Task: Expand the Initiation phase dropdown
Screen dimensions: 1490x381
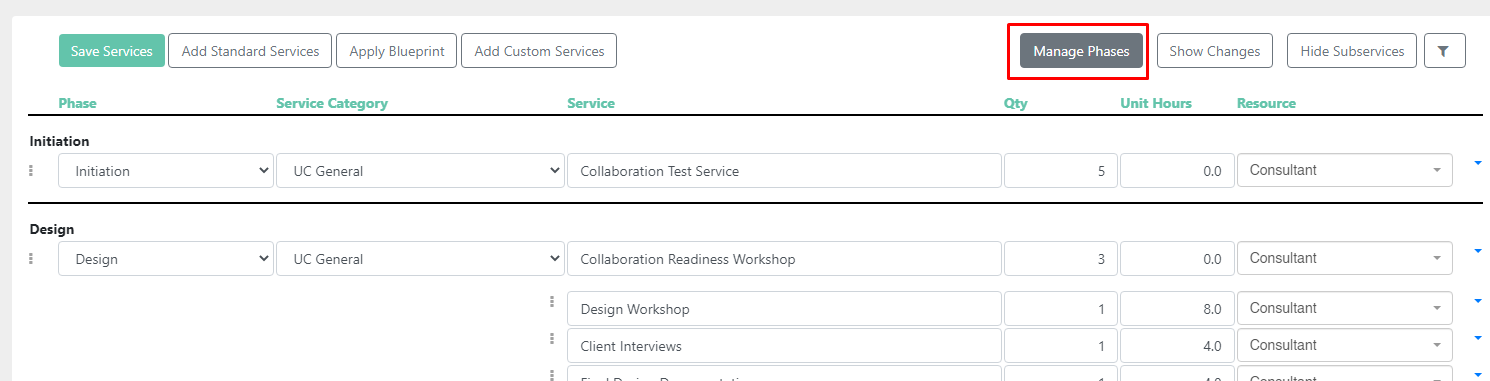Action: 166,171
